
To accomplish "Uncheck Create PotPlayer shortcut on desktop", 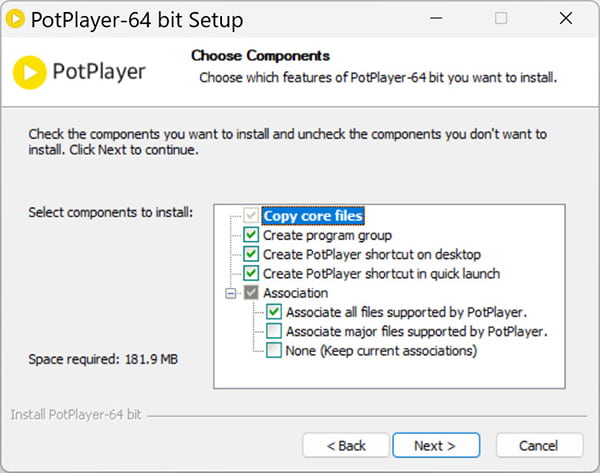I will (x=251, y=254).
